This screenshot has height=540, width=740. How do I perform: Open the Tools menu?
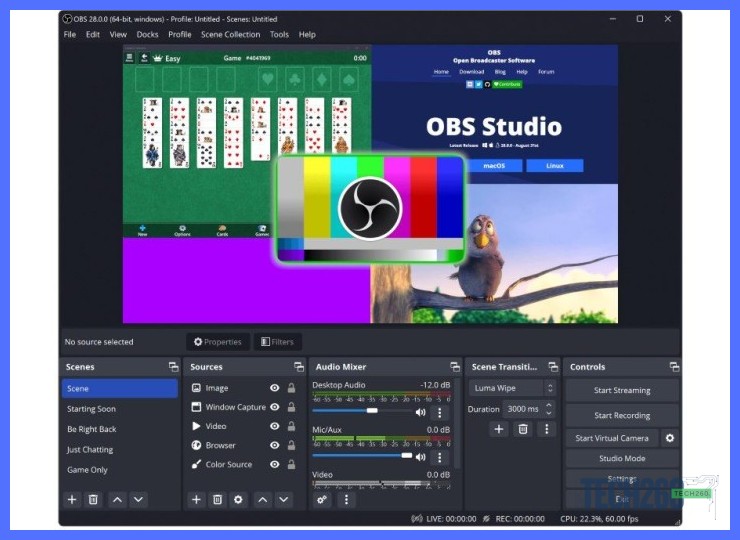(279, 34)
